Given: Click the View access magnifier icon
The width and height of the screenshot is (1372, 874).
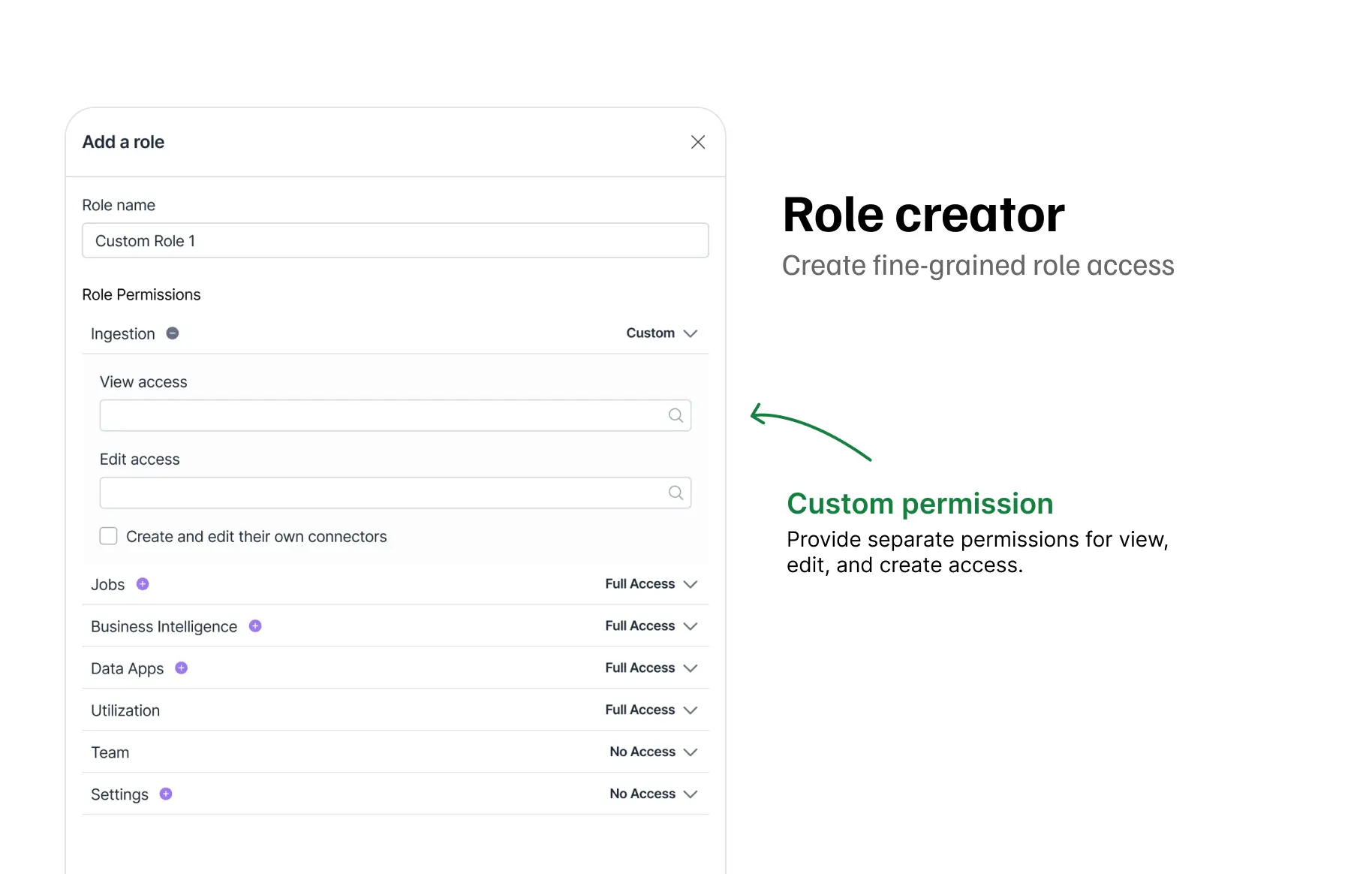Looking at the screenshot, I should point(675,415).
